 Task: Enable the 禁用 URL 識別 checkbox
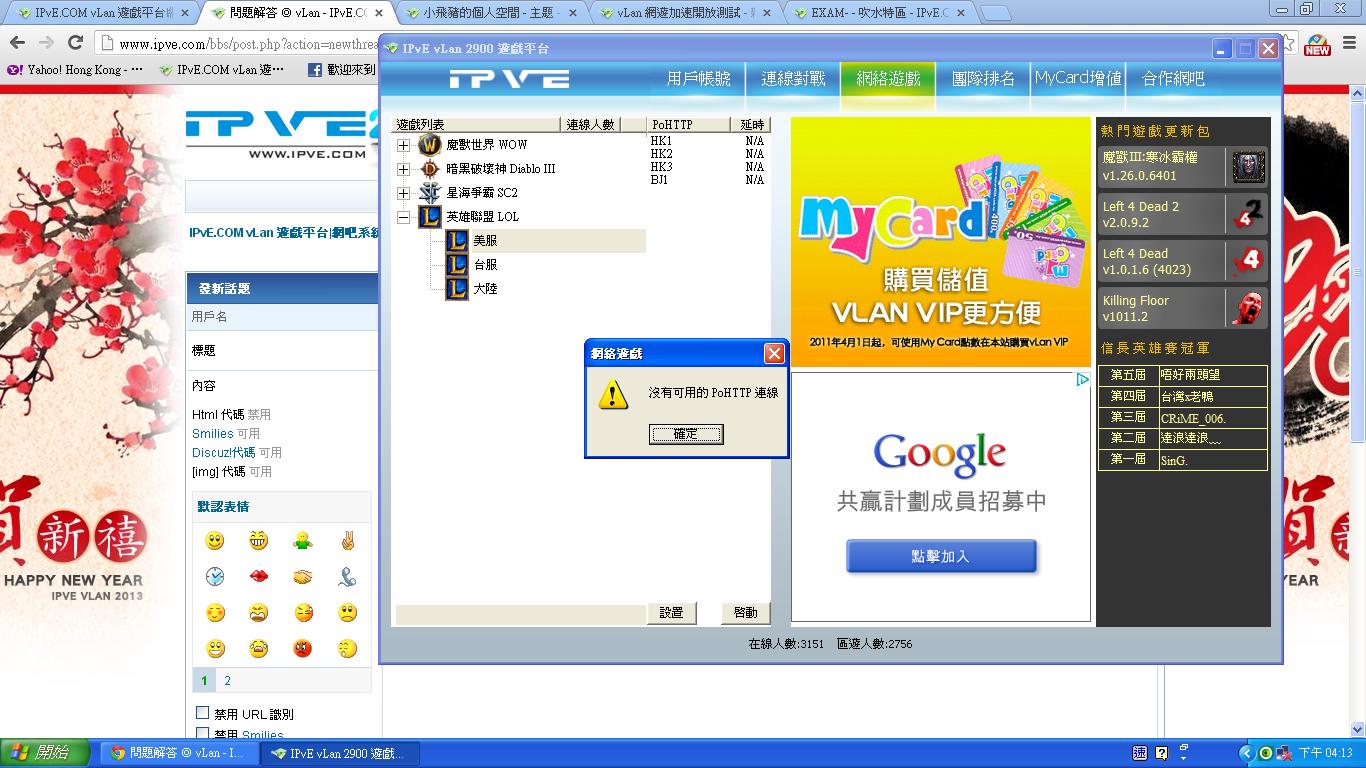pos(203,713)
